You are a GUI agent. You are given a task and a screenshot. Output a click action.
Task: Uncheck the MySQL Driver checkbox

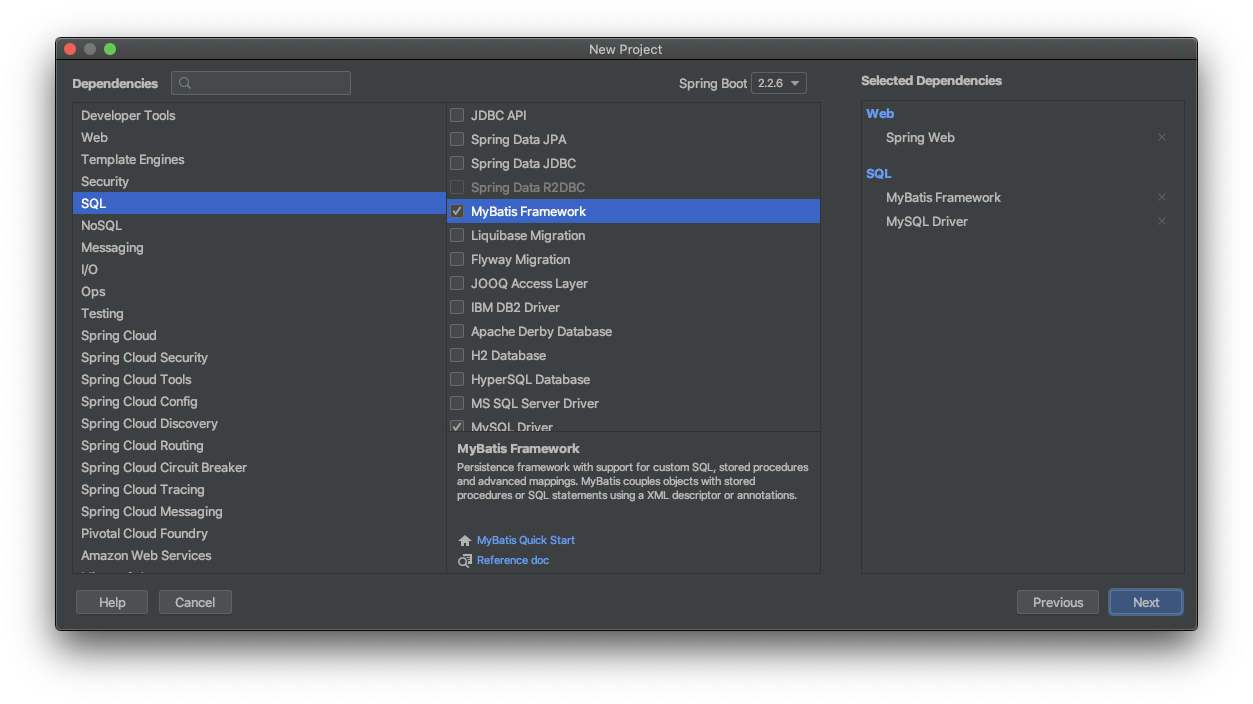tap(457, 426)
